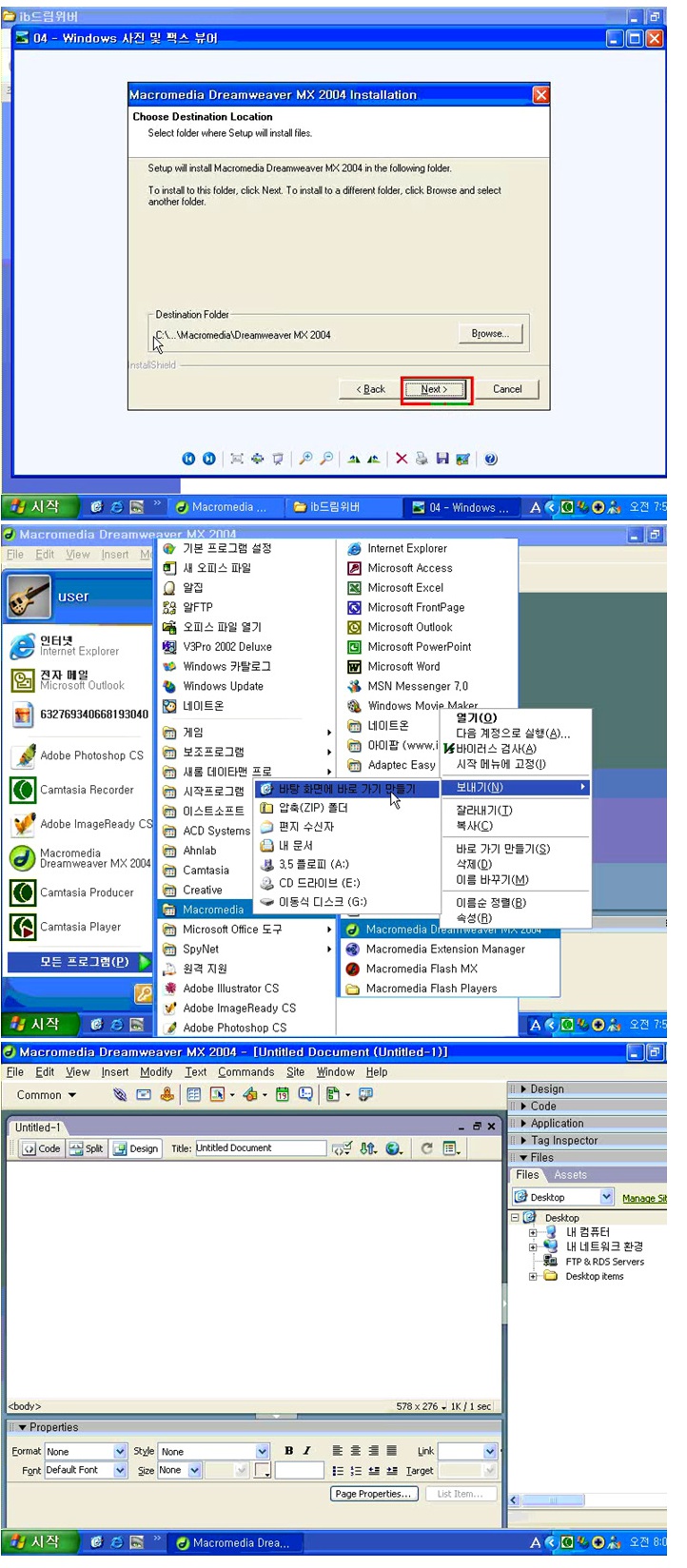Choose 바탕 화면에 바로 가기 만들기 in Send To submenu
This screenshot has height=1568, width=687.
[347, 789]
